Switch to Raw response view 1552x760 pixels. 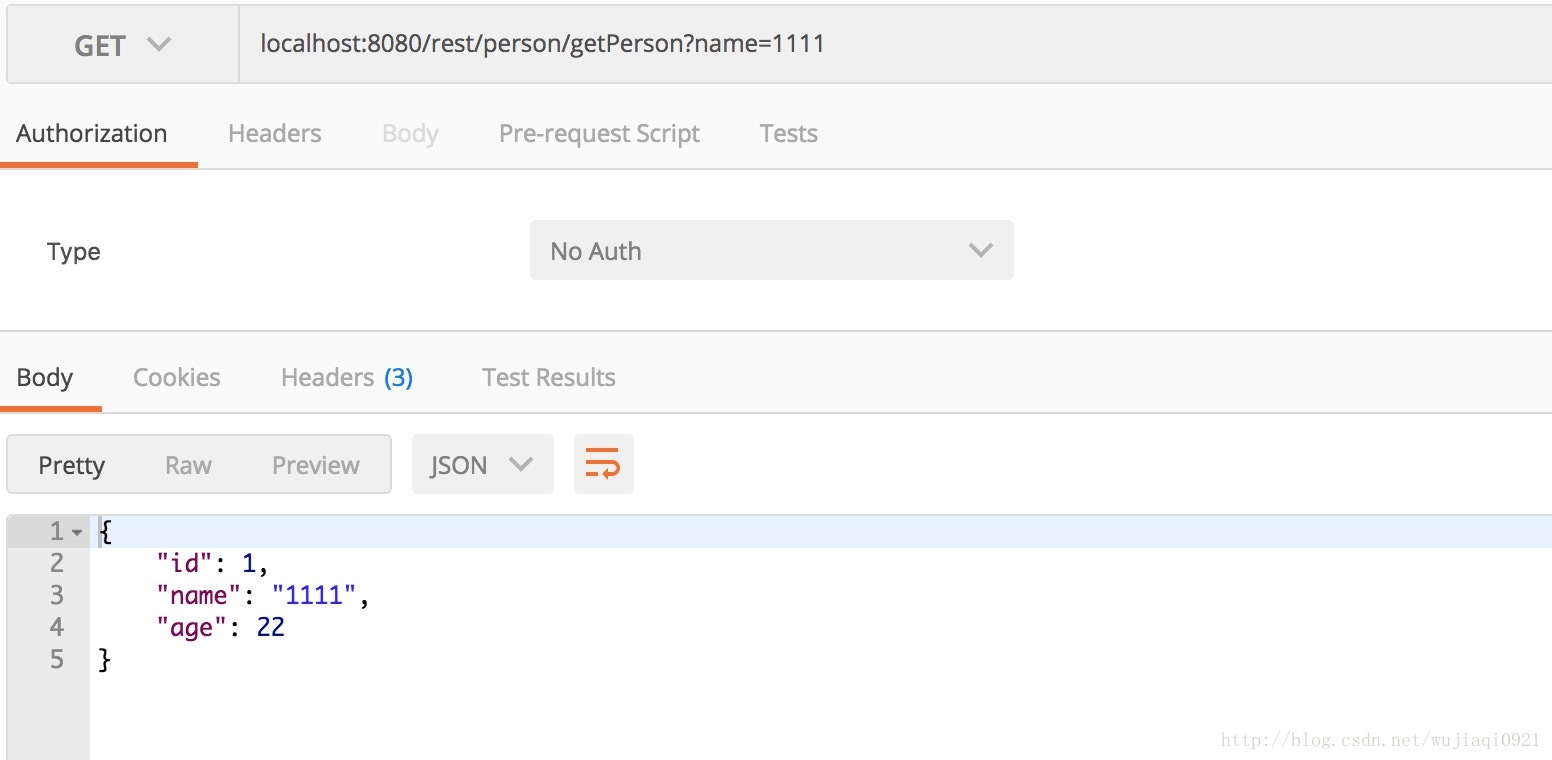pyautogui.click(x=188, y=465)
